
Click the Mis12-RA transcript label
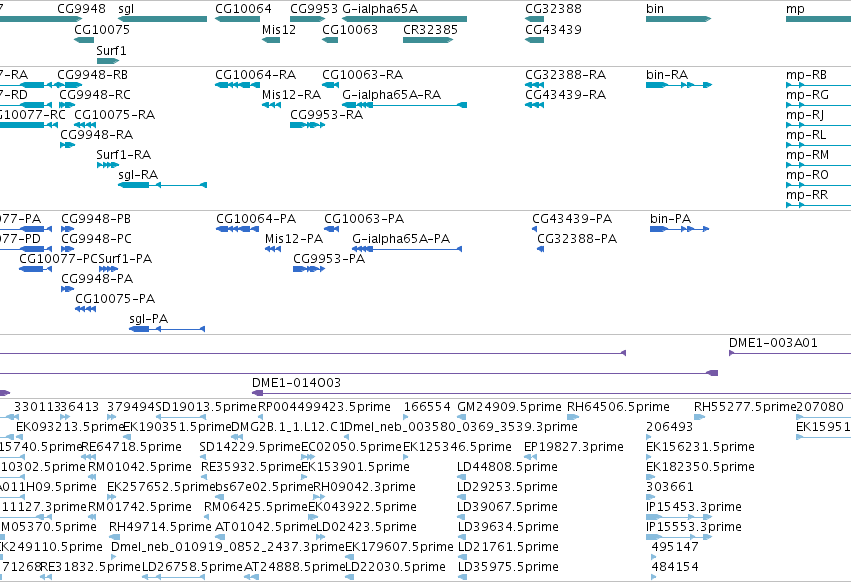(291, 94)
